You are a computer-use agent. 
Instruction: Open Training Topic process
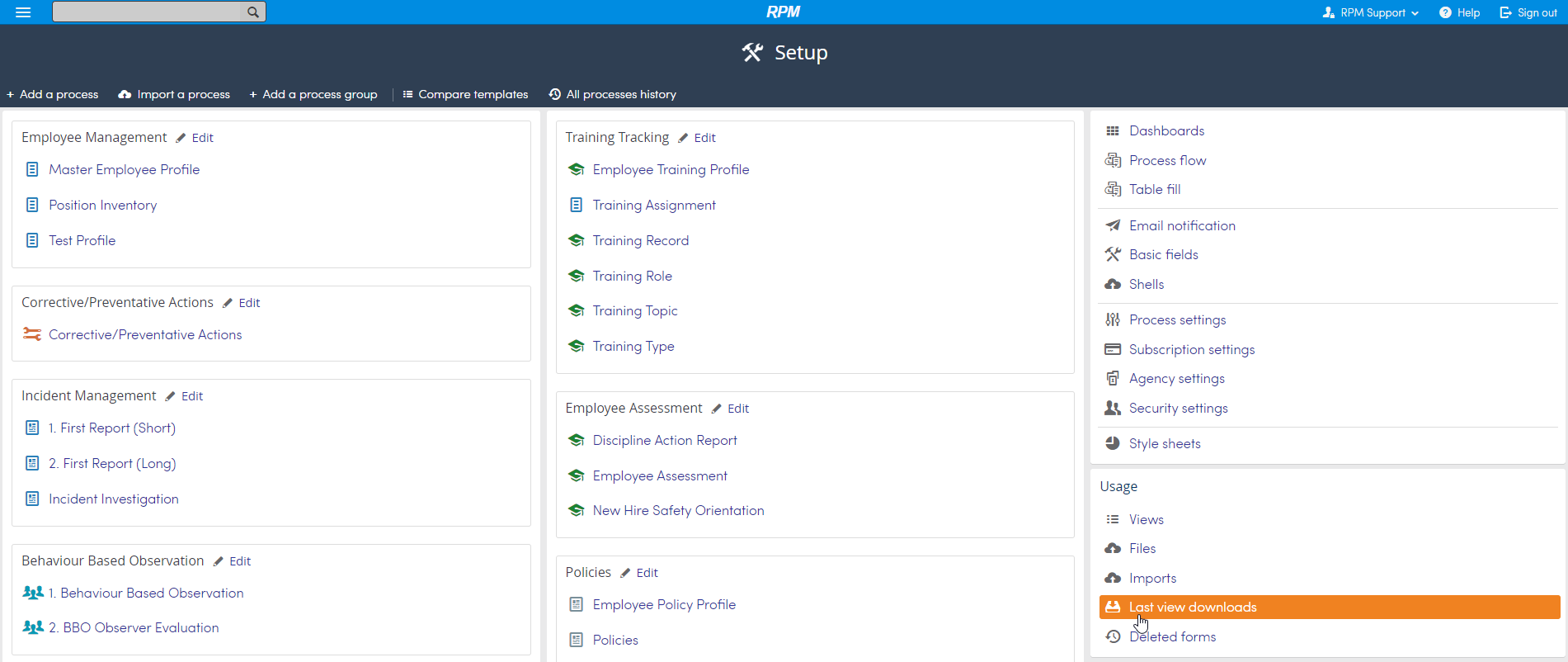tap(635, 310)
